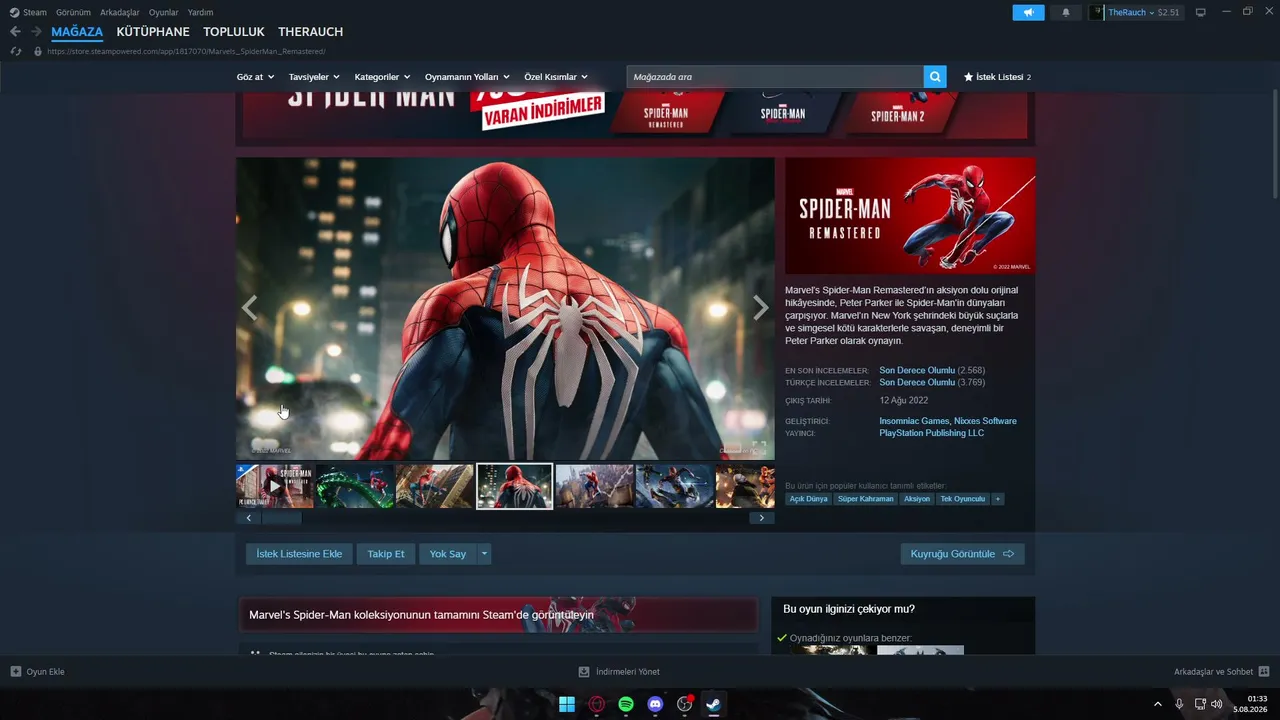Click the Mağazada ara search field
Image resolution: width=1280 pixels, height=720 pixels.
click(775, 77)
